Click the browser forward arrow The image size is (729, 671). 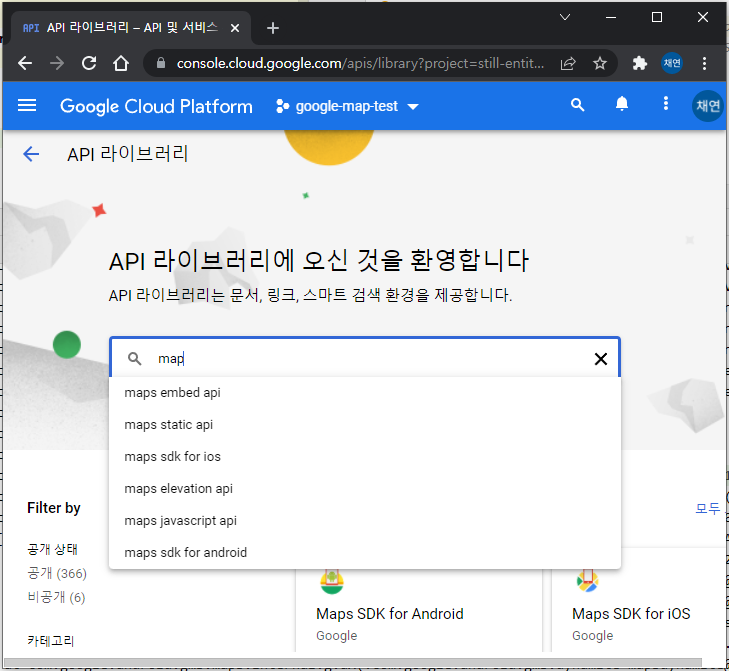(x=57, y=63)
